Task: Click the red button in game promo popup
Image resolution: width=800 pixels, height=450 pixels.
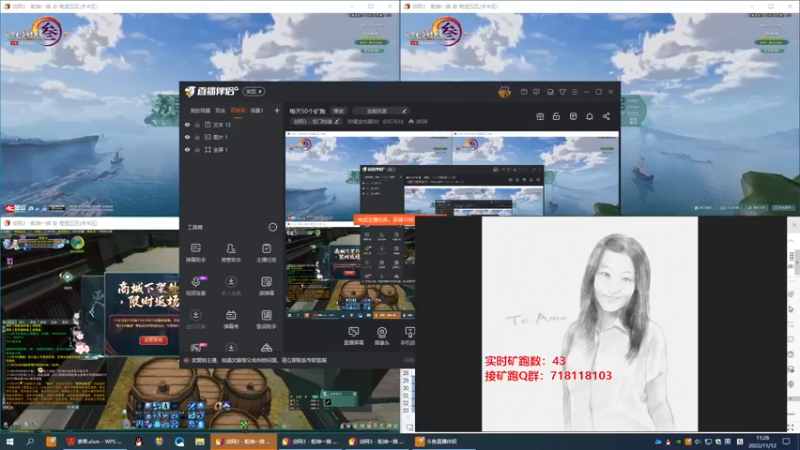Action: click(x=154, y=340)
